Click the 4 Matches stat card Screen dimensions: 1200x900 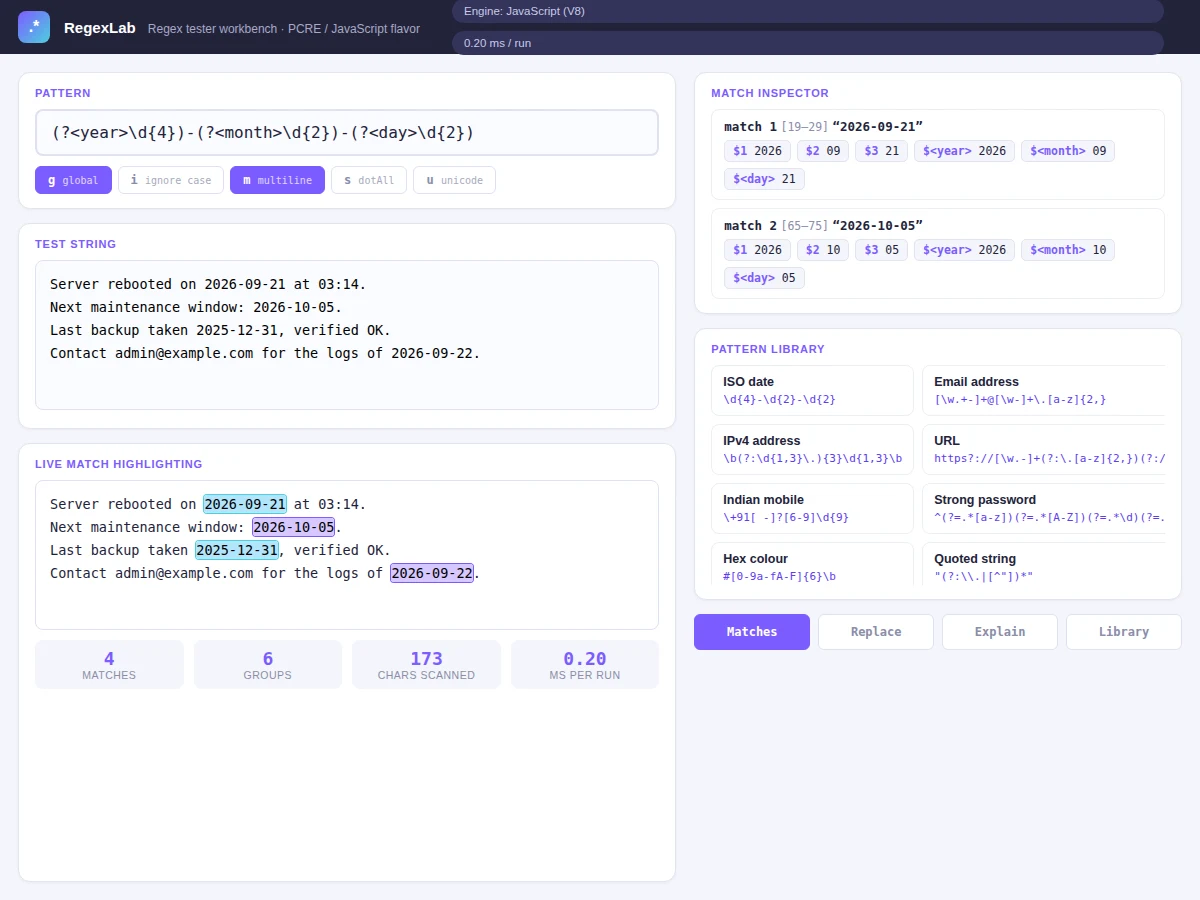109,665
